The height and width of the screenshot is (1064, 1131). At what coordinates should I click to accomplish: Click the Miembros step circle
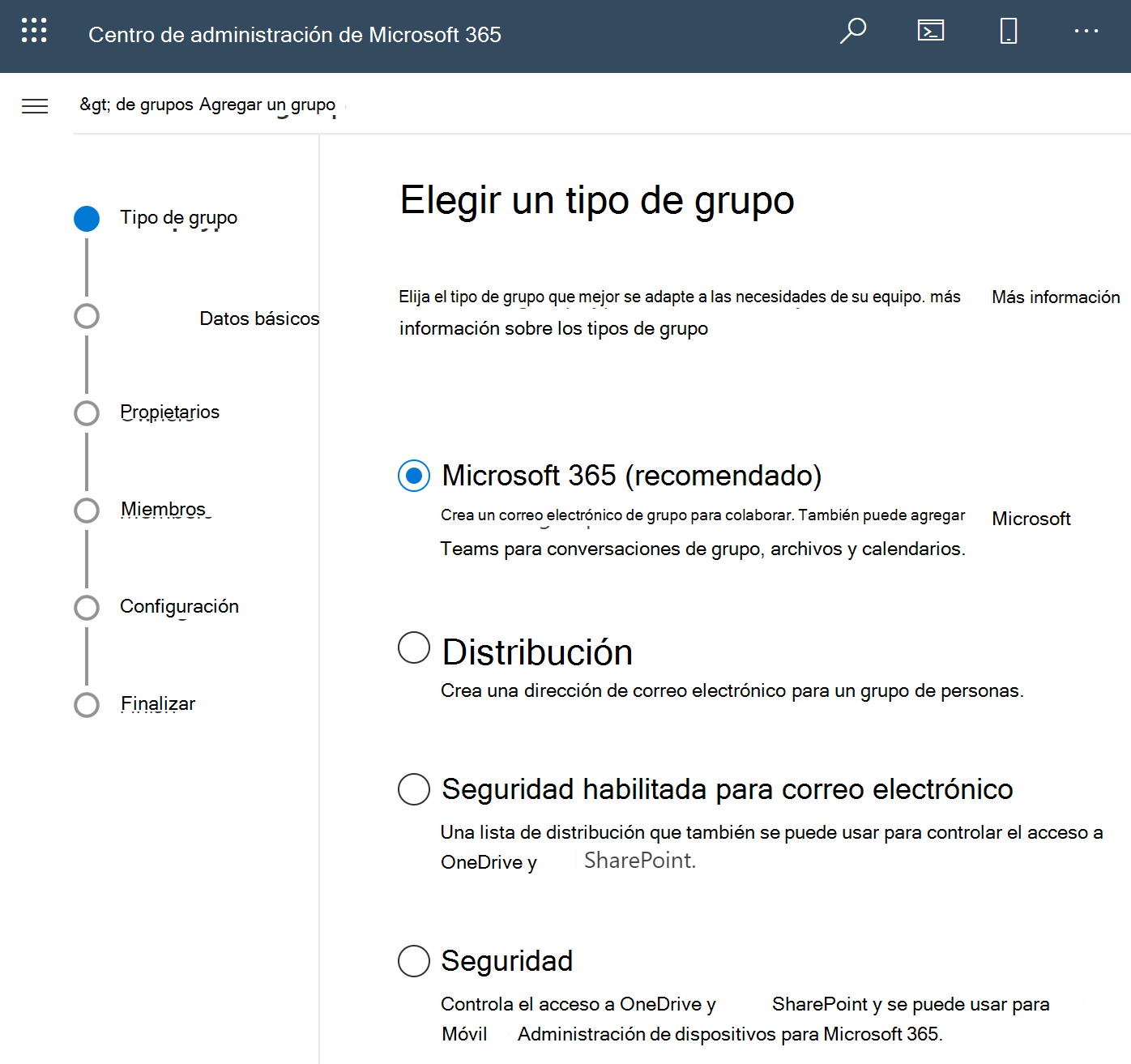click(87, 511)
